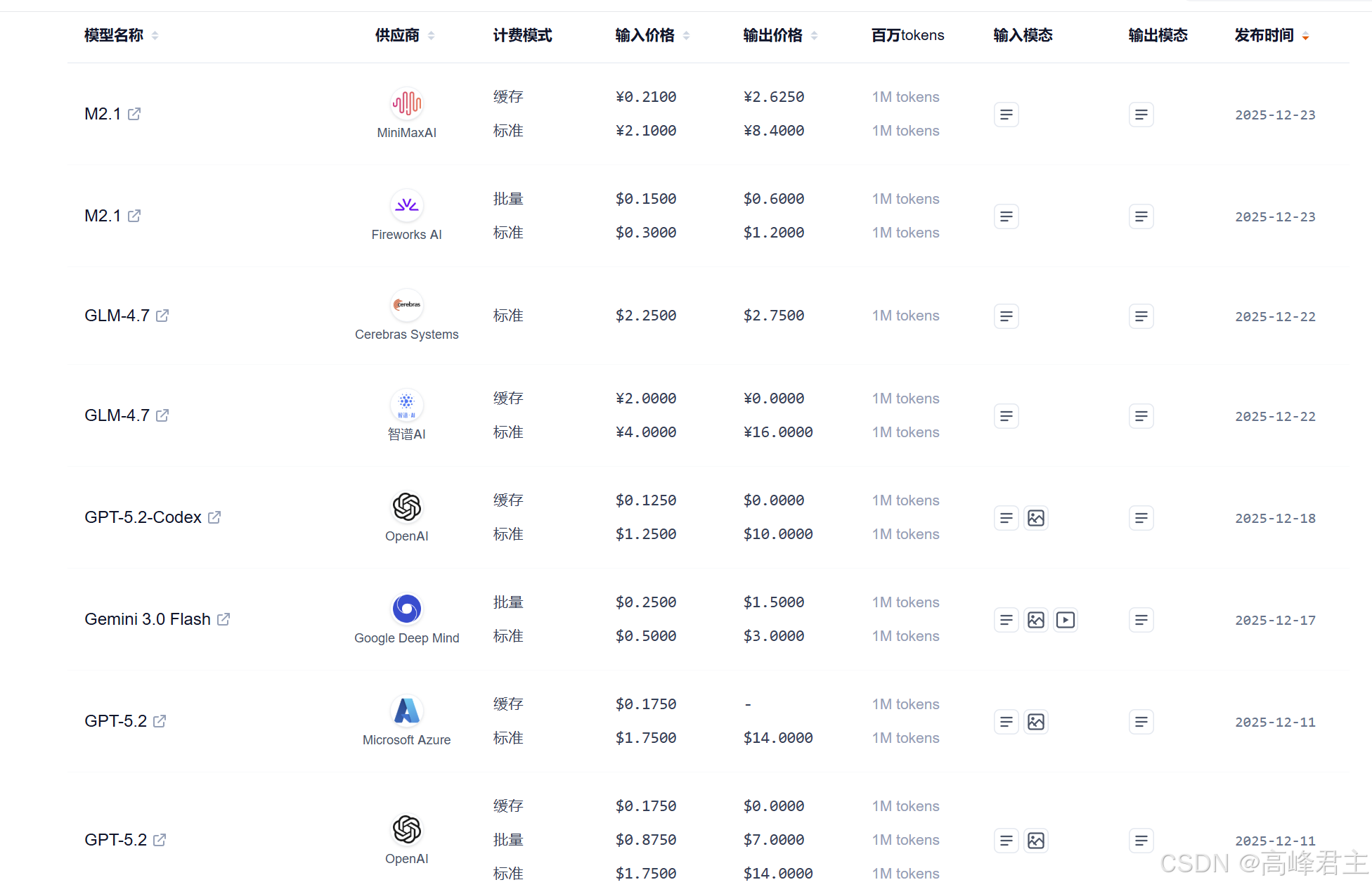
Task: Click the Google Deep Mind logo
Action: (x=406, y=609)
